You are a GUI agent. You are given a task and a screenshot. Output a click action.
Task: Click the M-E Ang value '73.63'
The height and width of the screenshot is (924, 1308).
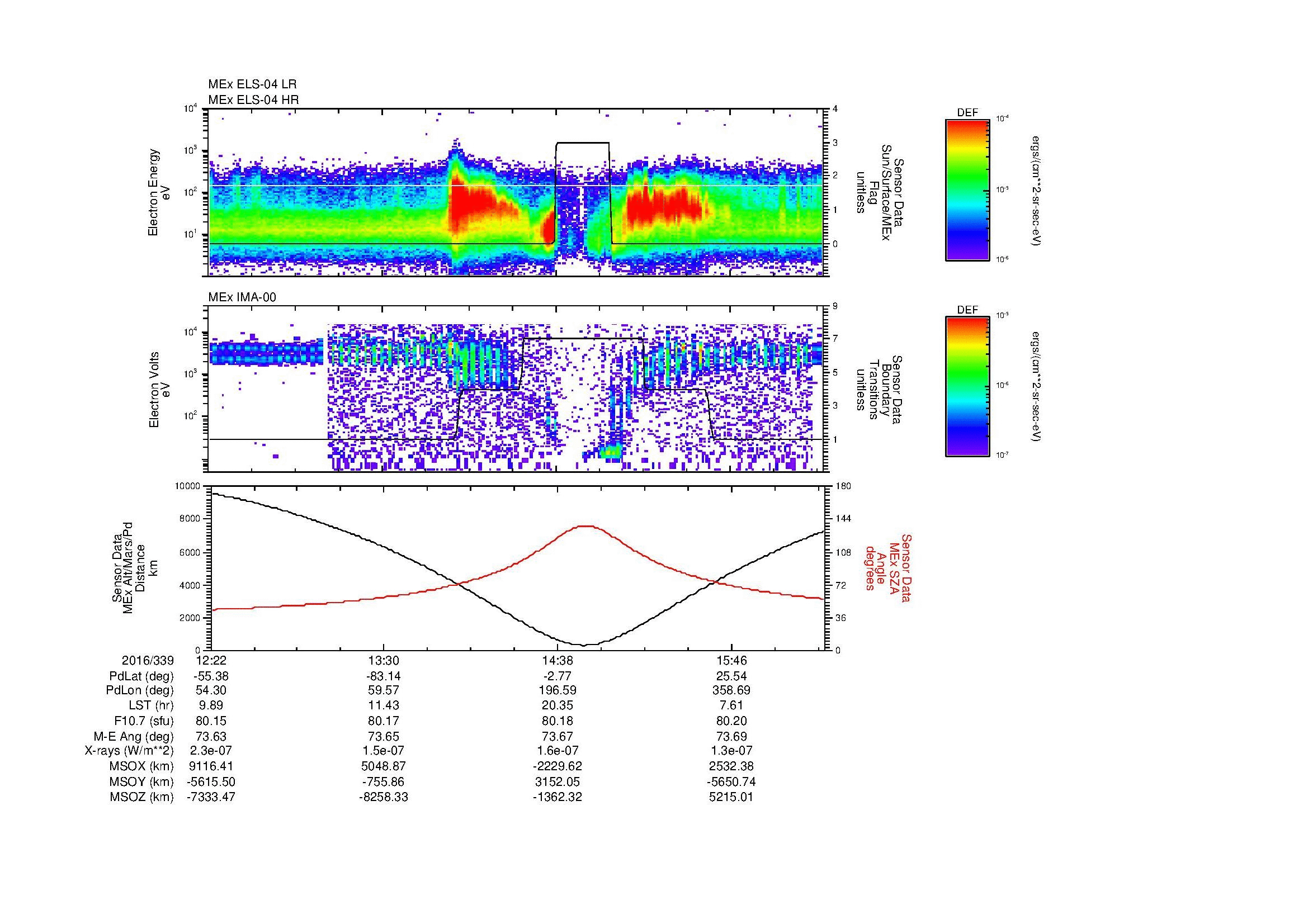(x=211, y=736)
